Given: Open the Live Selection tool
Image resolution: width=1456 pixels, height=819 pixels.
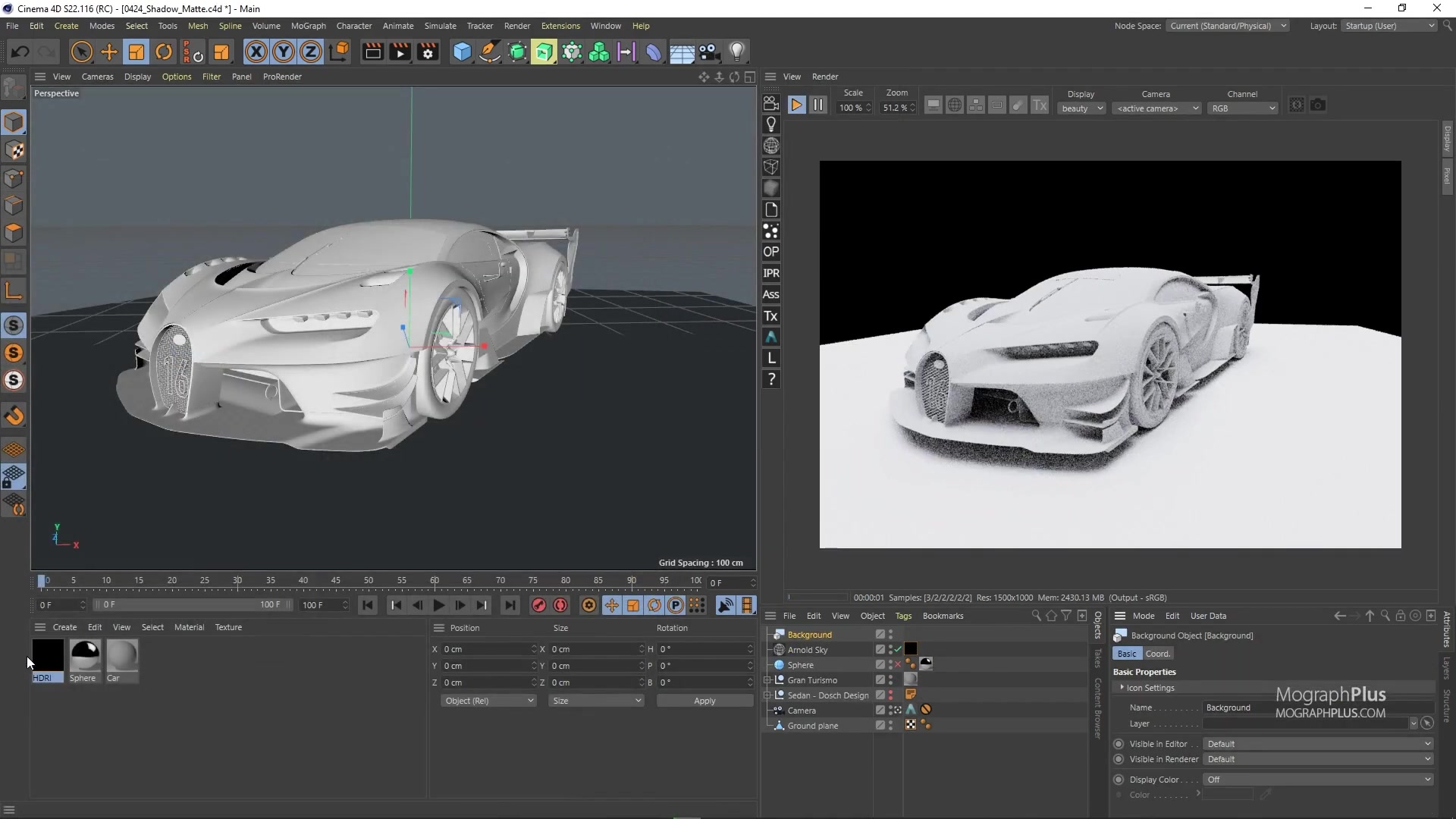Looking at the screenshot, I should pyautogui.click(x=81, y=52).
